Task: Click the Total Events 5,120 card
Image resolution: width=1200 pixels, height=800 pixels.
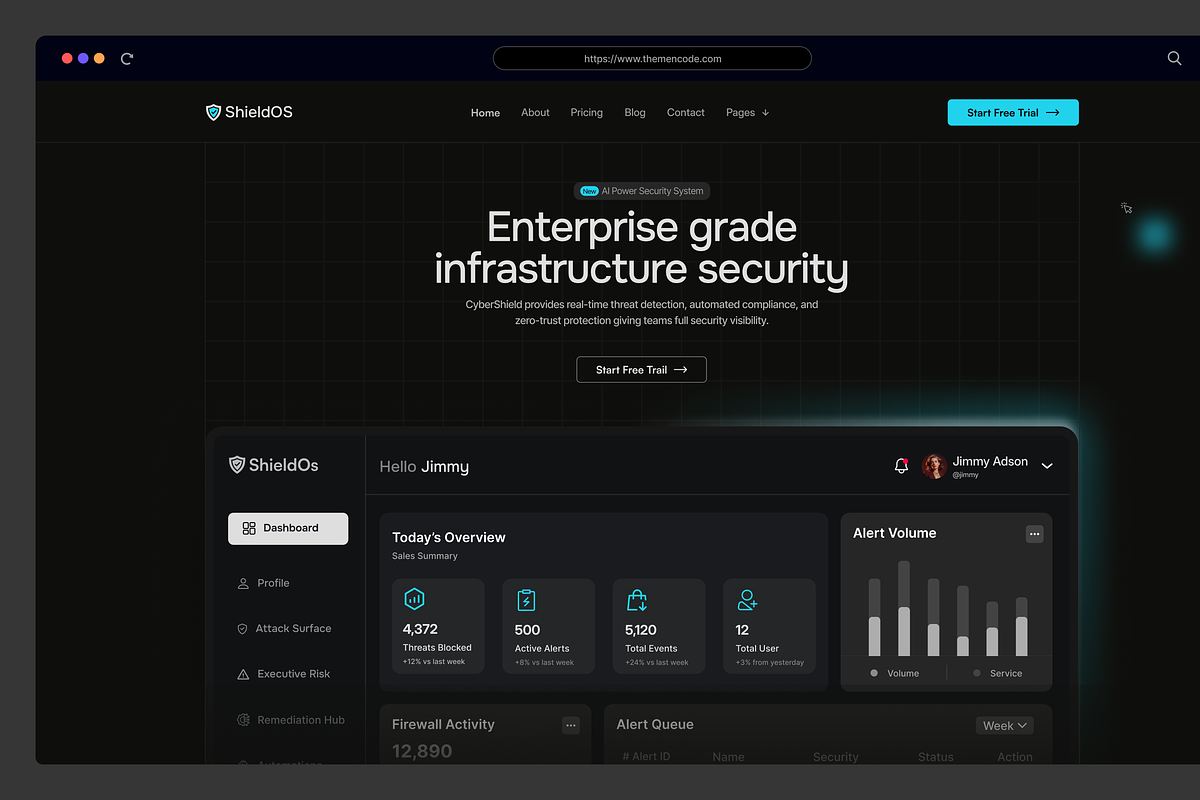Action: [x=659, y=626]
